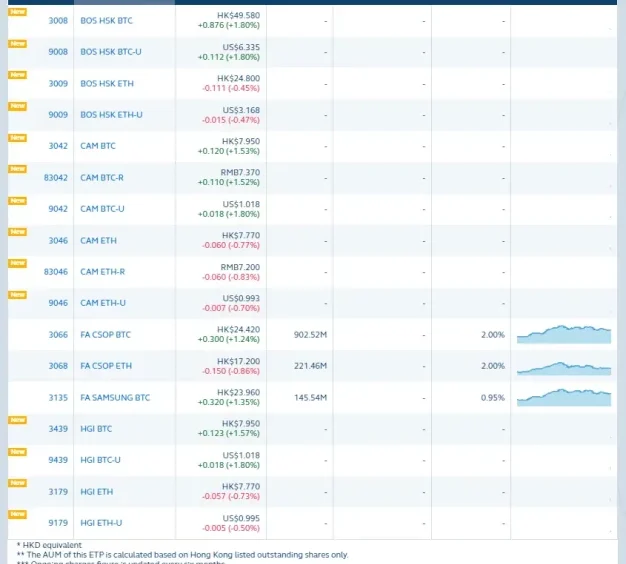
Task: Open stock code 9008 link
Action: coord(58,52)
